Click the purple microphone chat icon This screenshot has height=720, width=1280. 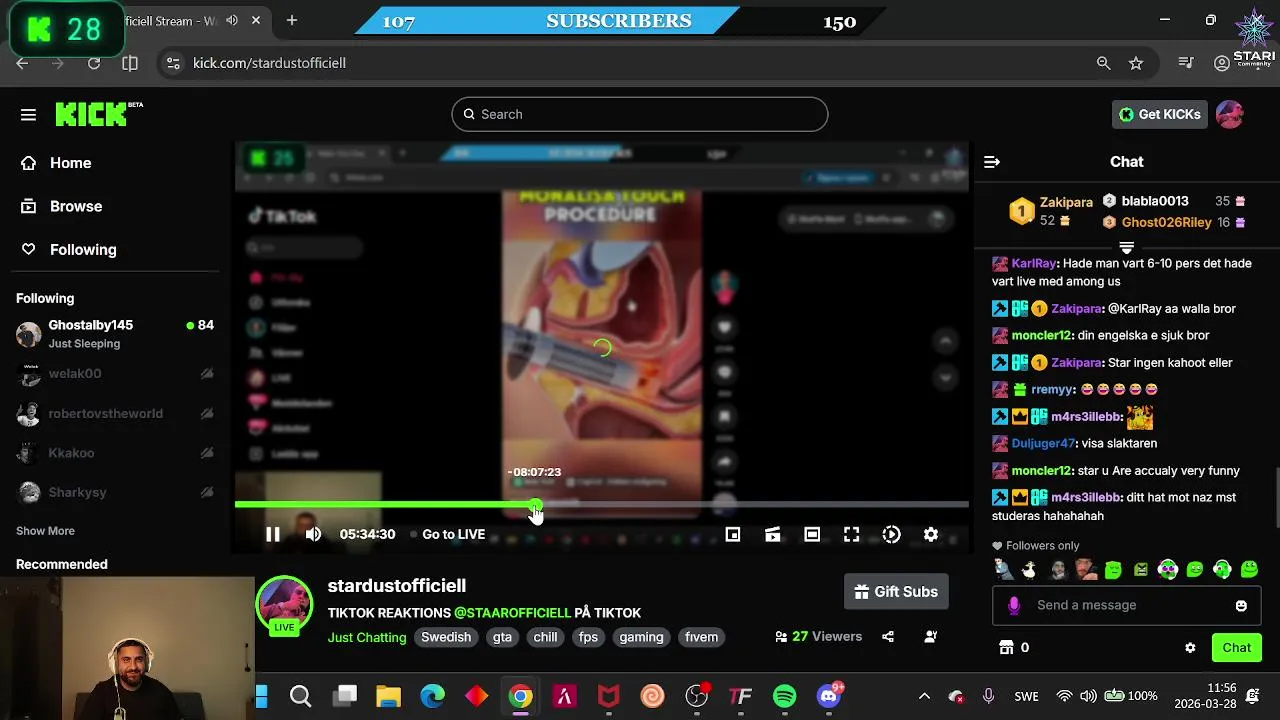click(1014, 605)
